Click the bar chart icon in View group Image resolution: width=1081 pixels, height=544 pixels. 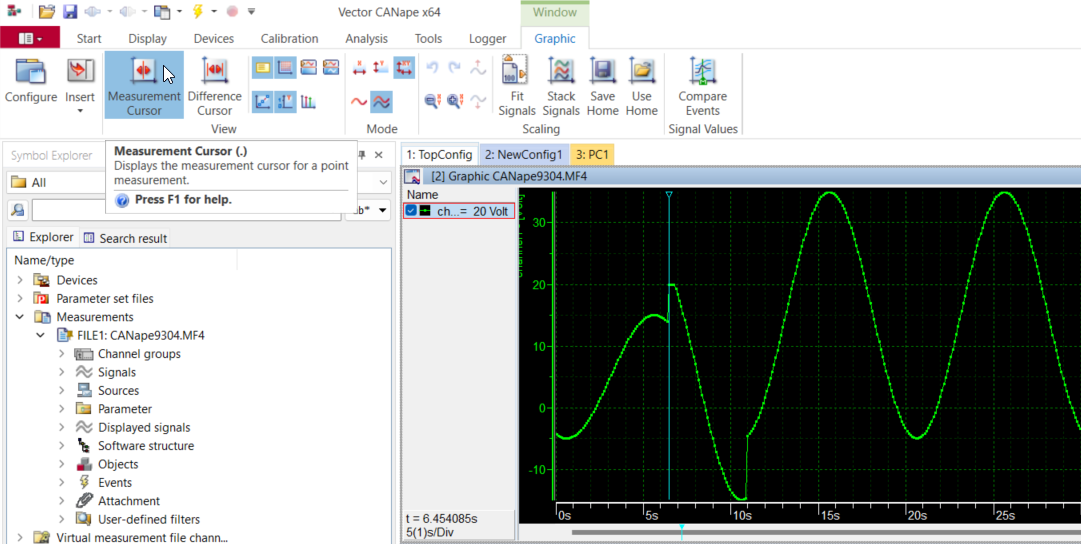[x=308, y=102]
